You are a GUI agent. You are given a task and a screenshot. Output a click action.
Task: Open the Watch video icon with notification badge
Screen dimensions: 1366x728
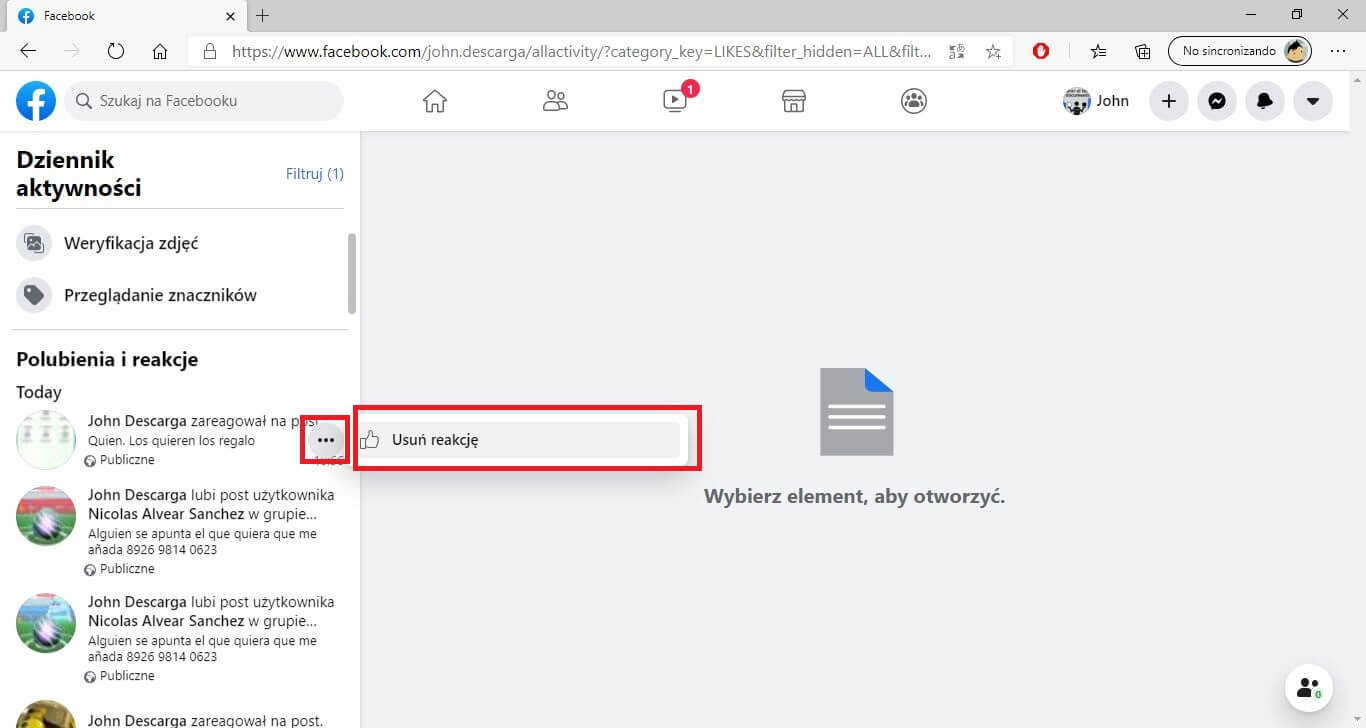coord(677,99)
